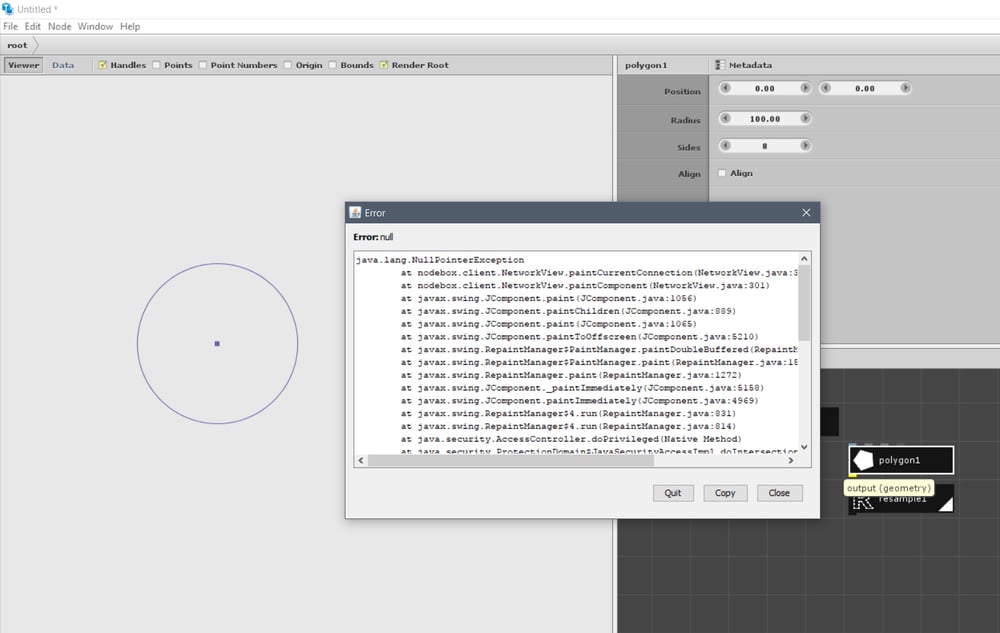Toggle the Handles checkbox
The image size is (1000, 633).
pyautogui.click(x=103, y=65)
